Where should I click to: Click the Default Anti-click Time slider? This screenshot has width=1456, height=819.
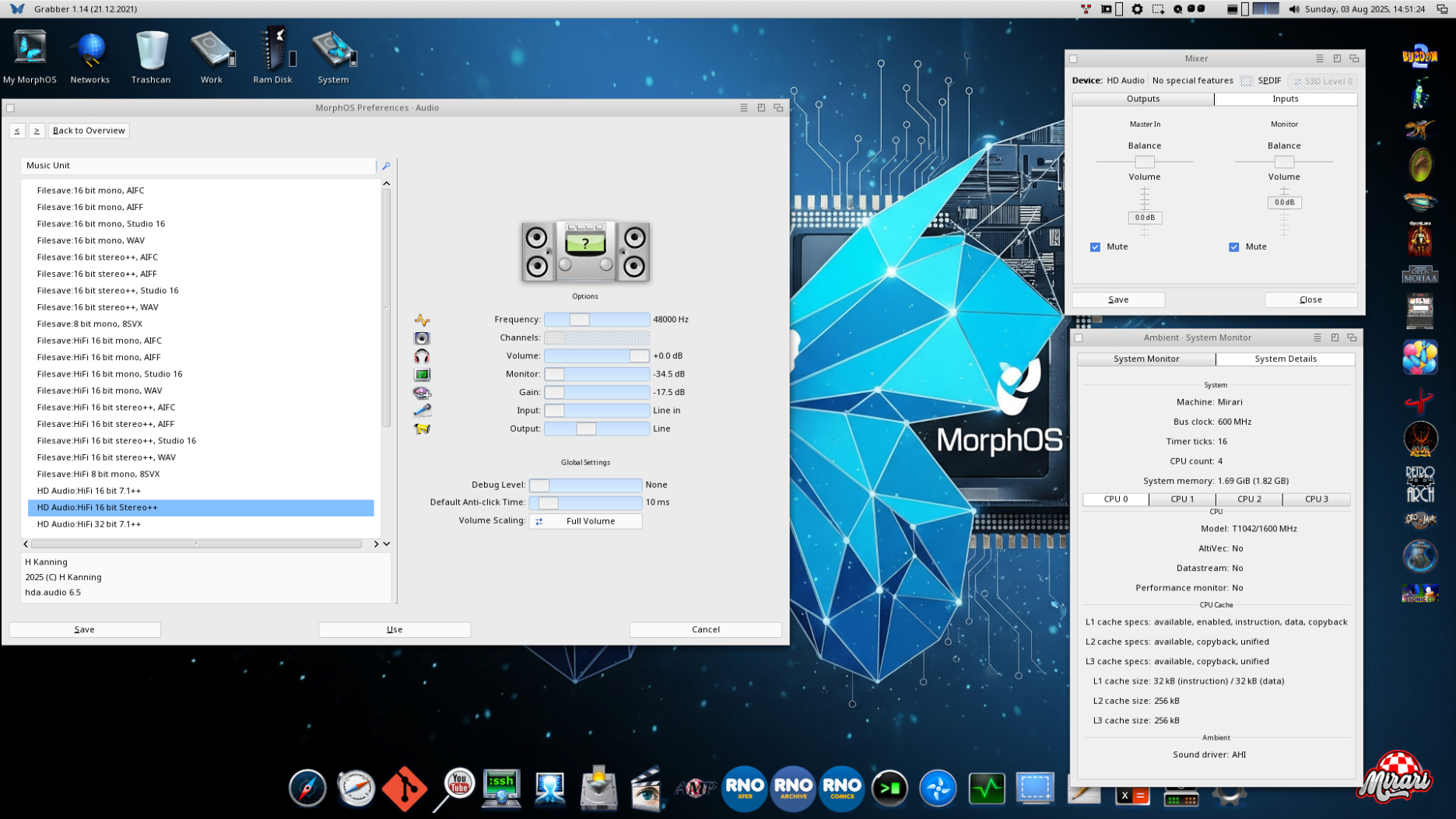point(585,502)
